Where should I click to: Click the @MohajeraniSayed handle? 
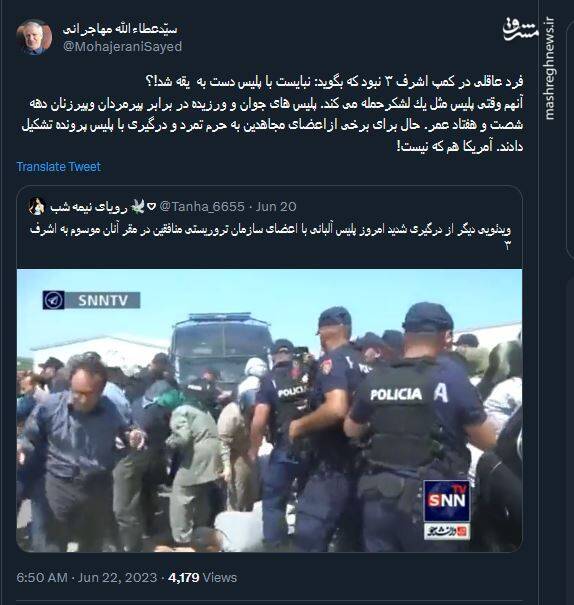(122, 47)
